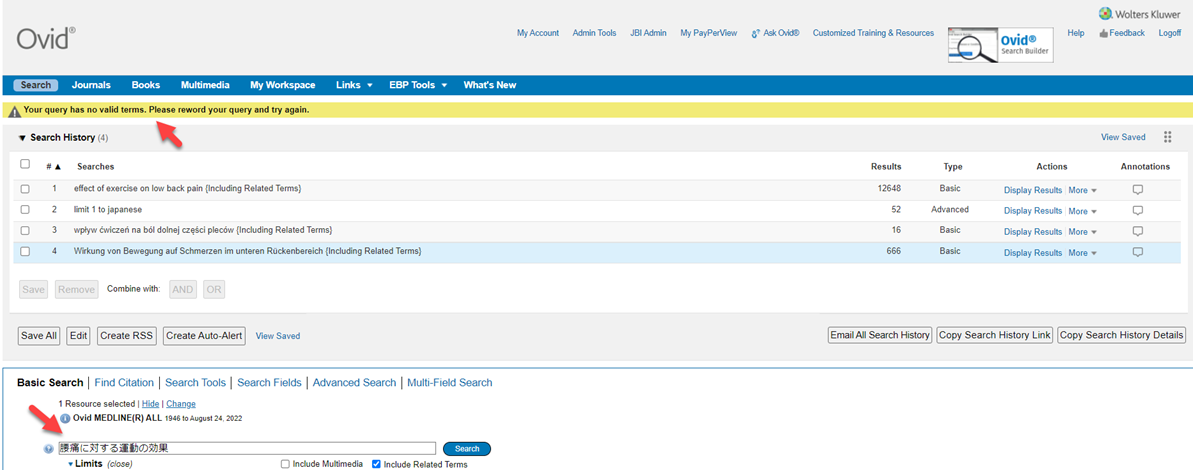Enable the Include Multimedia checkbox
This screenshot has width=1193, height=470.
[286, 464]
